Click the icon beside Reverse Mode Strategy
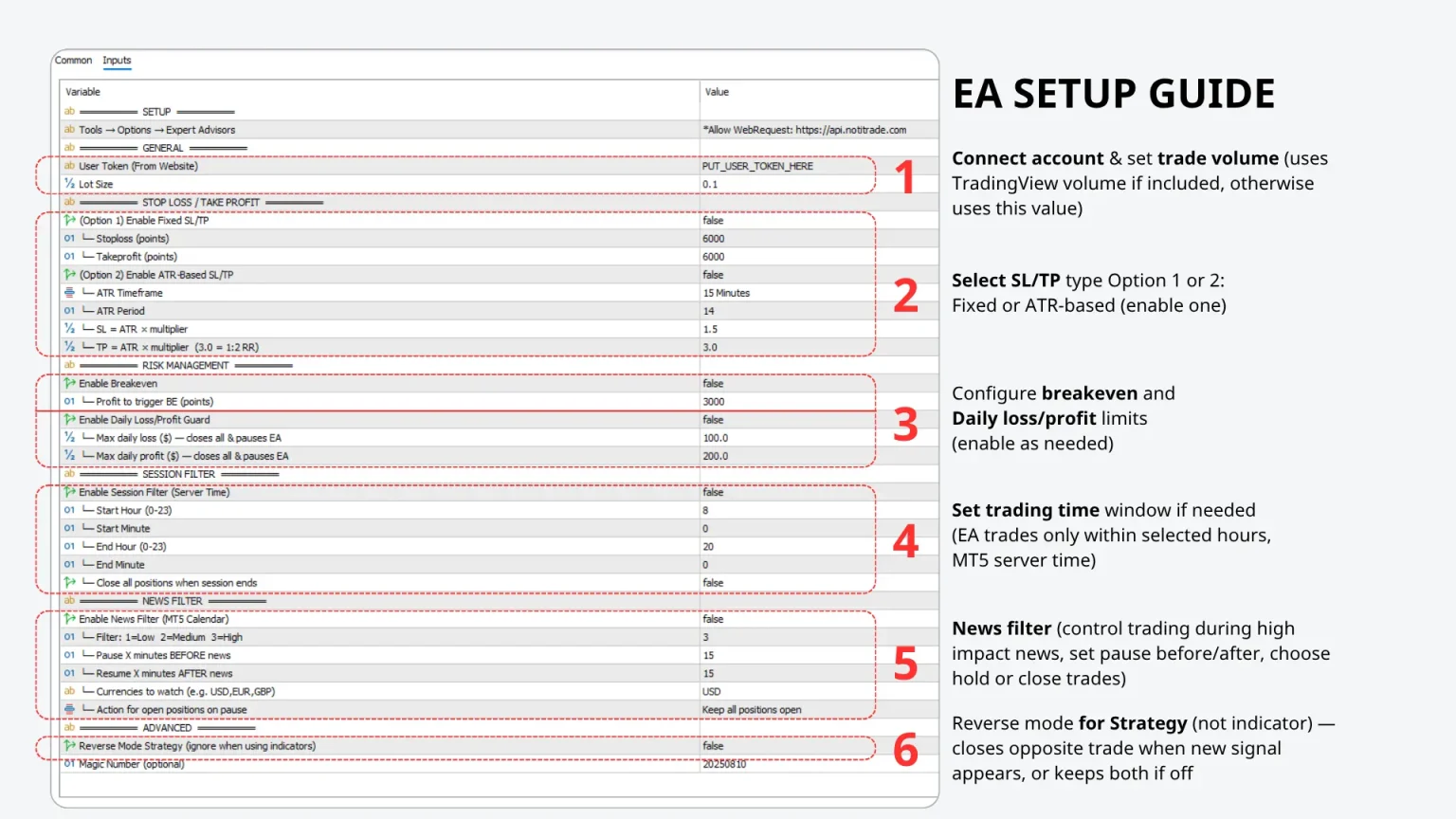 point(69,745)
